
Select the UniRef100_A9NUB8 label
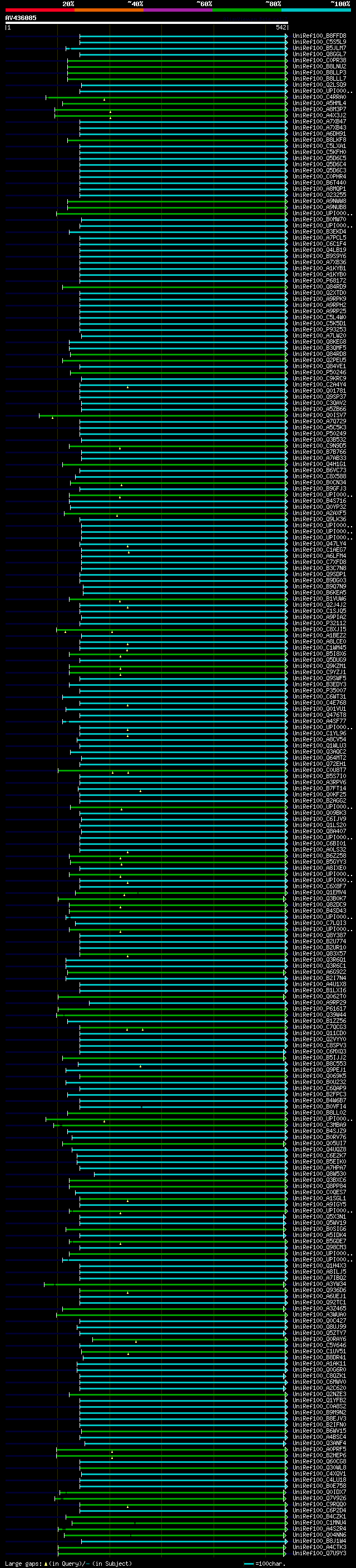click(319, 207)
